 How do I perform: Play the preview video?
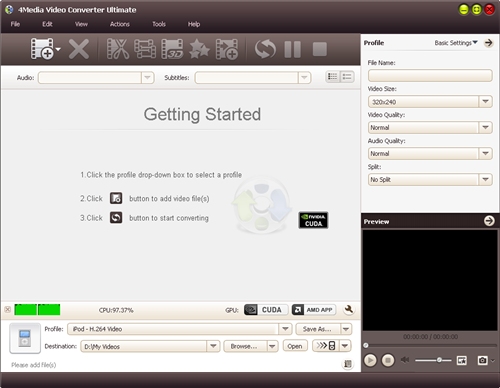(x=370, y=360)
